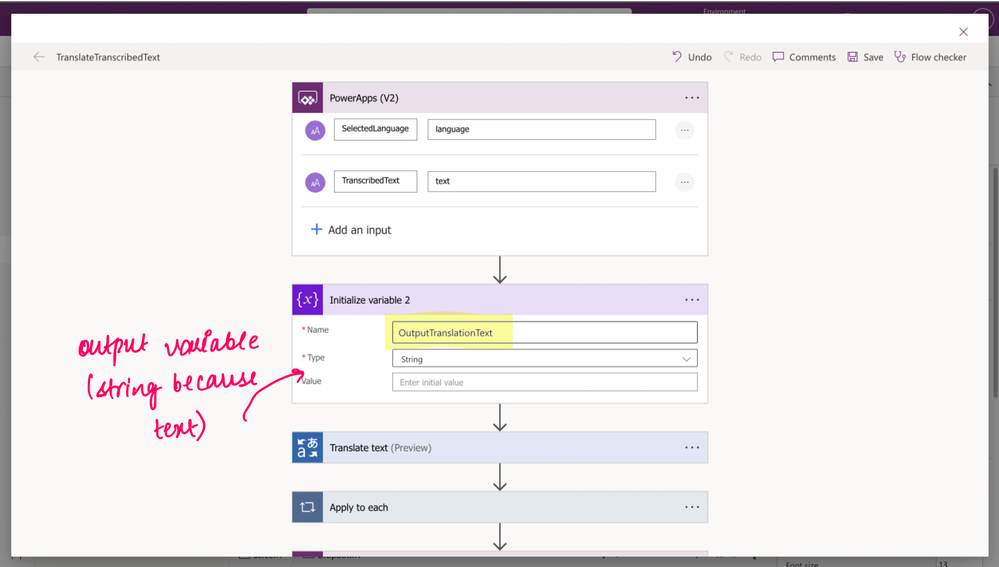Edit the SelectedLanguage input name field
Screen dimensions: 999x567
(x=375, y=129)
